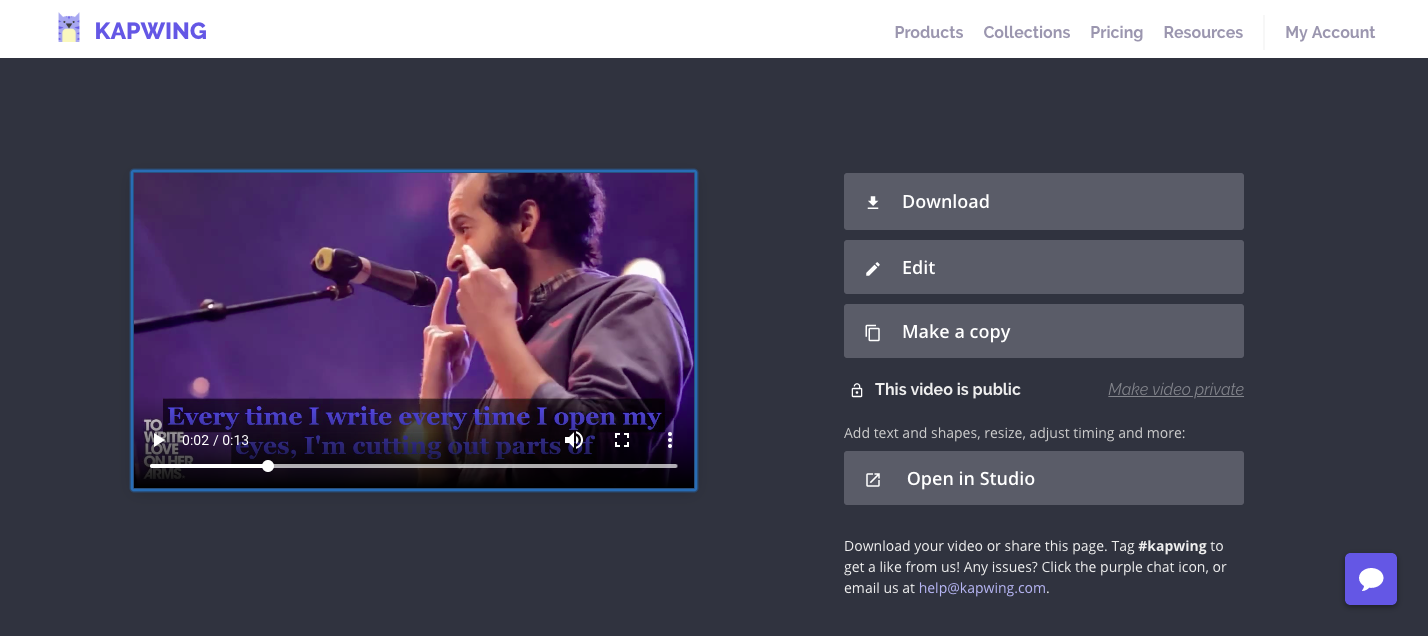Click the Kapwing cat logo icon

(69, 29)
